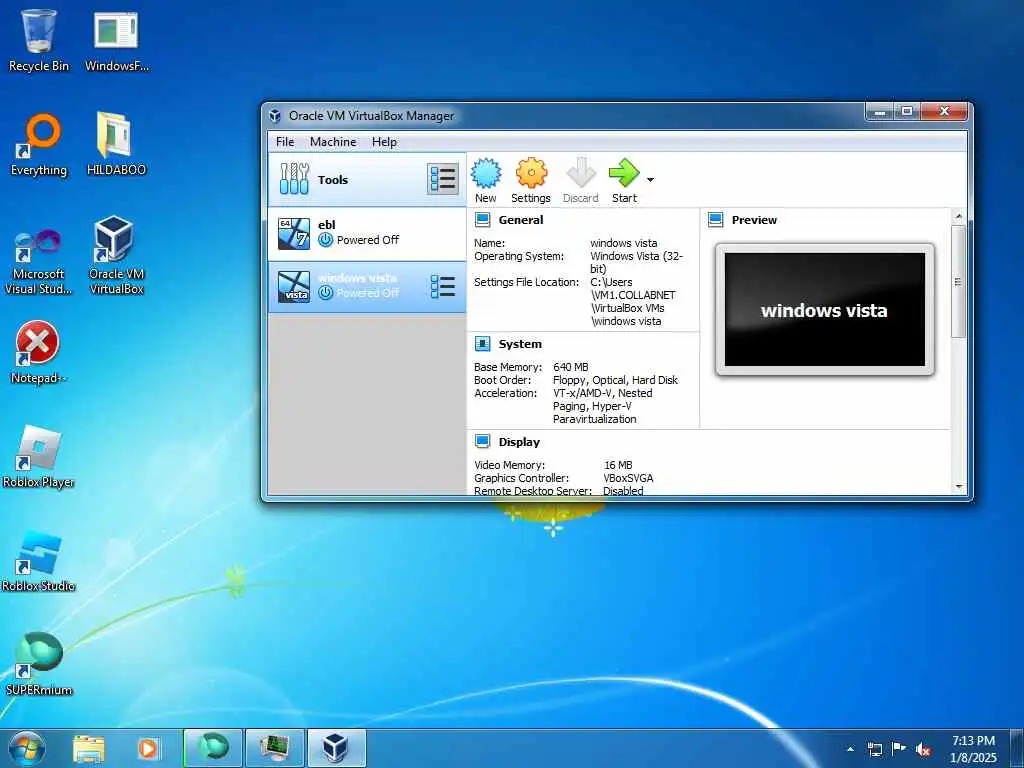Click the details pane scrollbar thumb
Image resolution: width=1024 pixels, height=768 pixels.
pos(959,281)
